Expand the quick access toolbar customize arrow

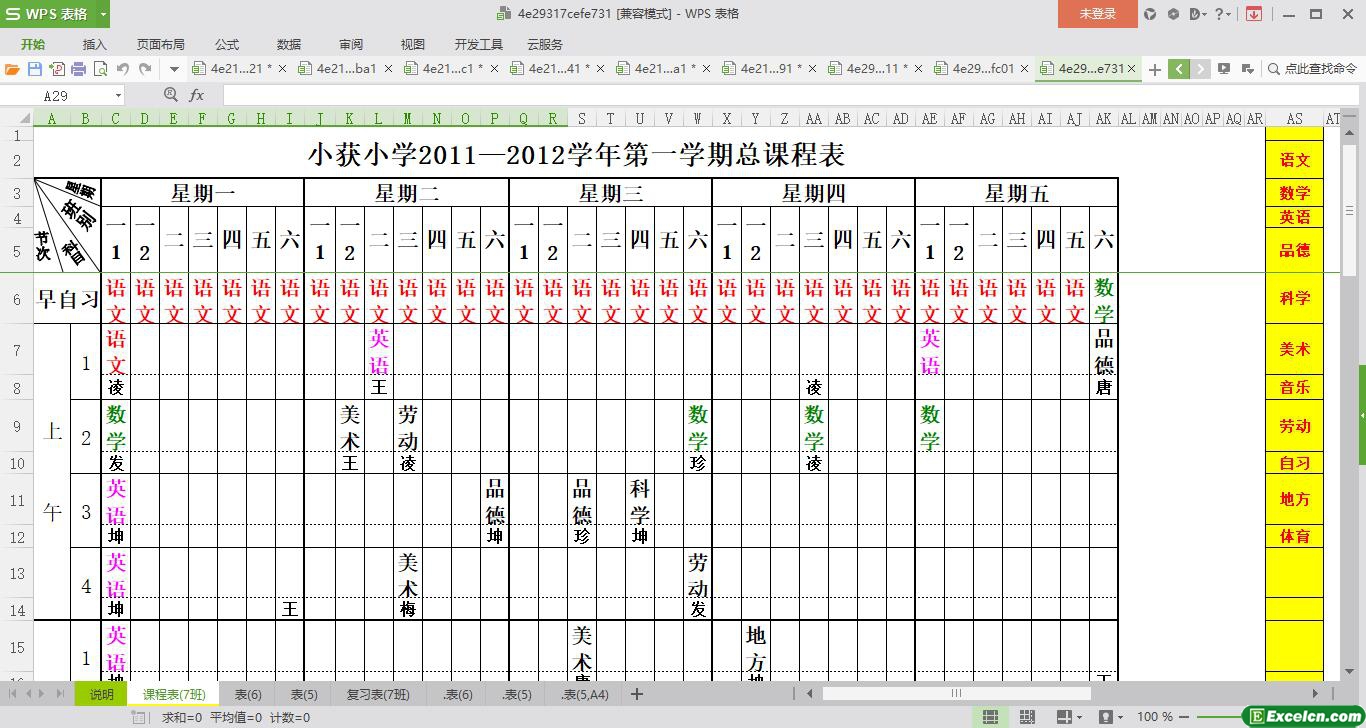pos(174,69)
